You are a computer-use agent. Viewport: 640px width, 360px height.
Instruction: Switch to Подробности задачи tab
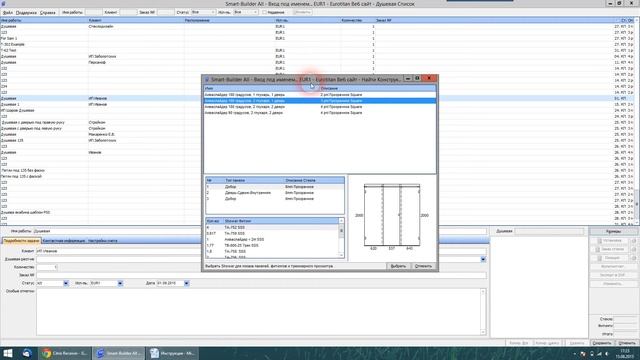pos(21,241)
